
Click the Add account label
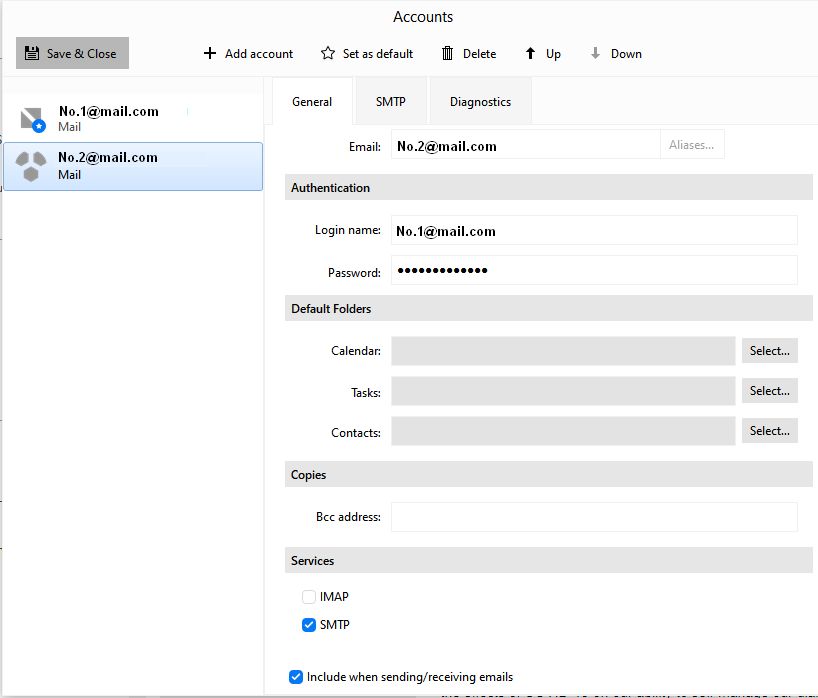[259, 54]
